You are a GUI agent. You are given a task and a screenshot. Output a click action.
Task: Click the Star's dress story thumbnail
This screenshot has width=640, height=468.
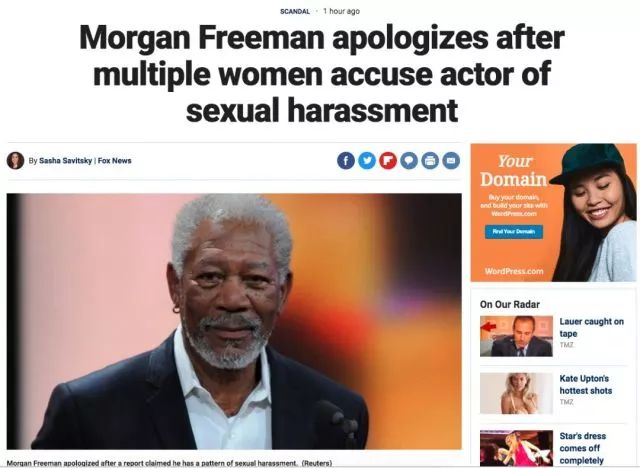(x=516, y=448)
